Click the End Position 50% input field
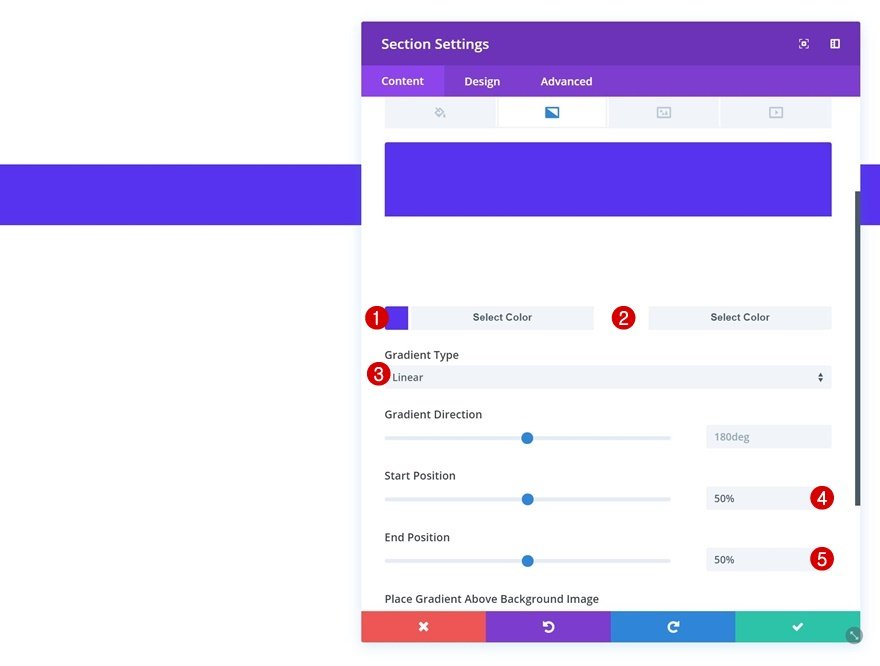The height and width of the screenshot is (666, 880). (768, 559)
